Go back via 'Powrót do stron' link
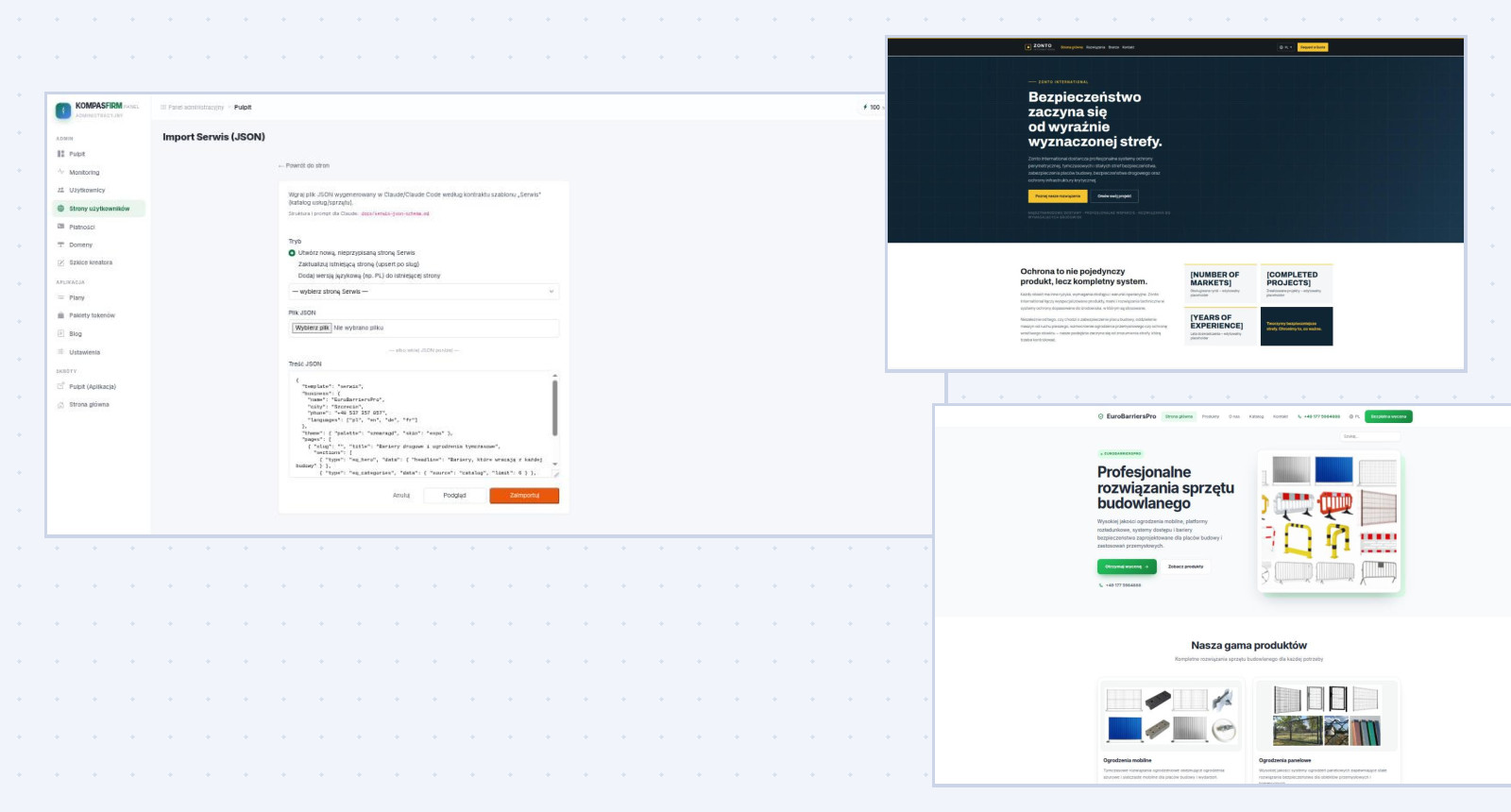The width and height of the screenshot is (1511, 812). pyautogui.click(x=304, y=165)
